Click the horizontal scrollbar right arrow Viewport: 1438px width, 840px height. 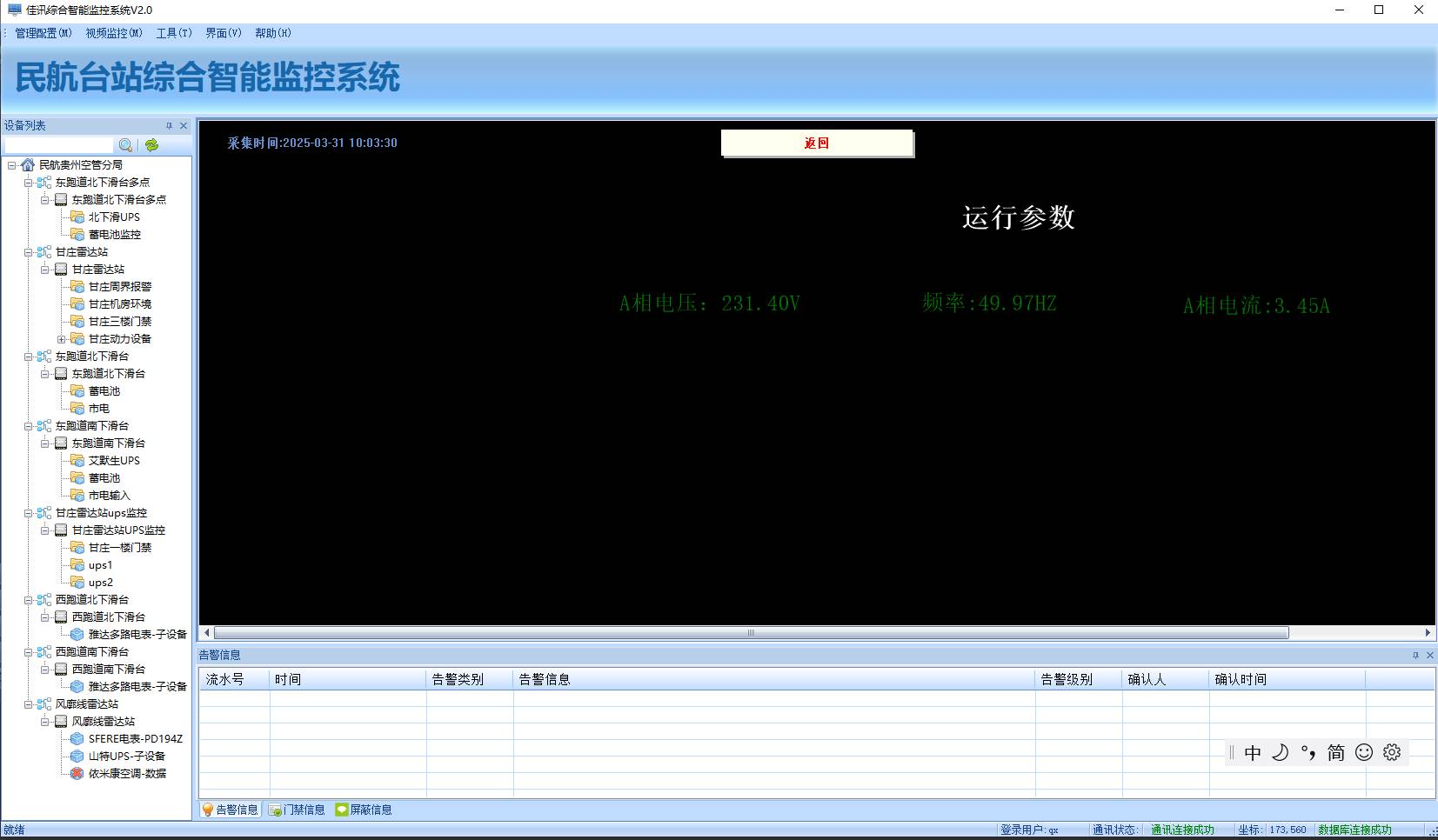[x=1428, y=633]
